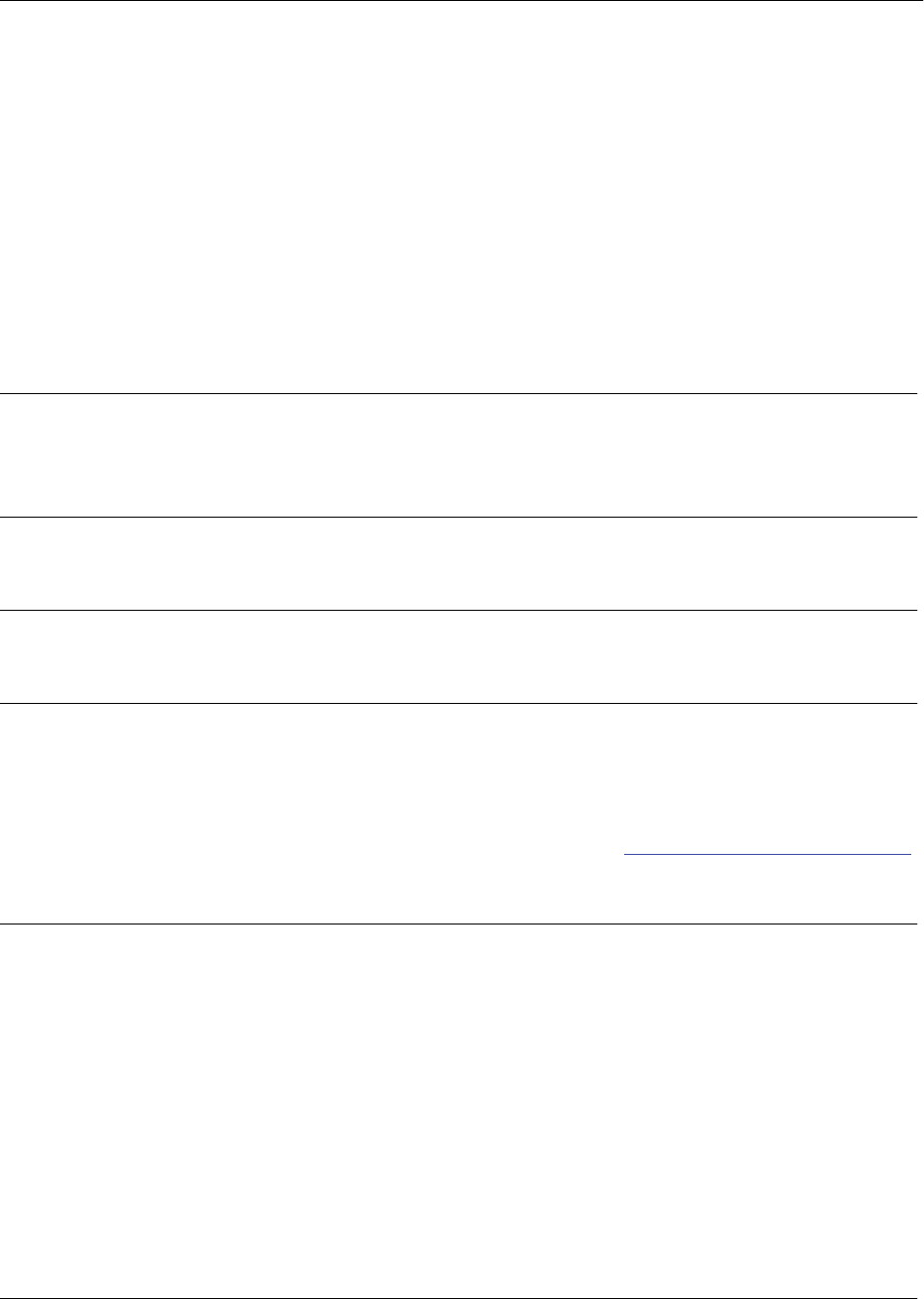Click the topmost horizontal border line
This screenshot has width=924, height=1299.
[x=458, y=1]
